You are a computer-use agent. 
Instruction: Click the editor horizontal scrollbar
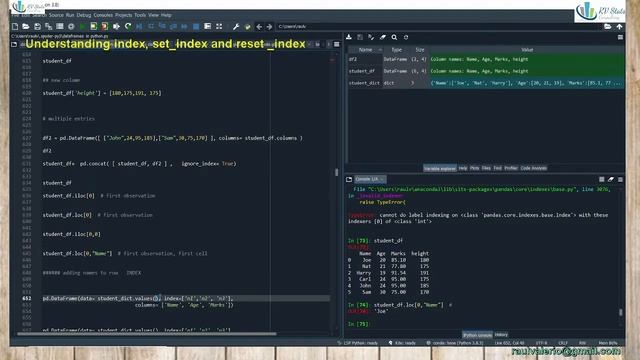147,334
